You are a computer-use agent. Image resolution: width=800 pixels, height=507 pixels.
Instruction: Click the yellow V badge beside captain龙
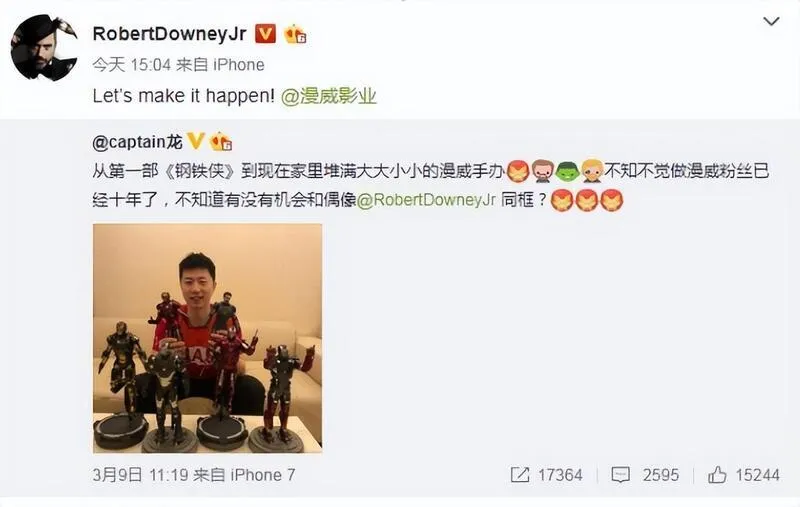(x=196, y=141)
